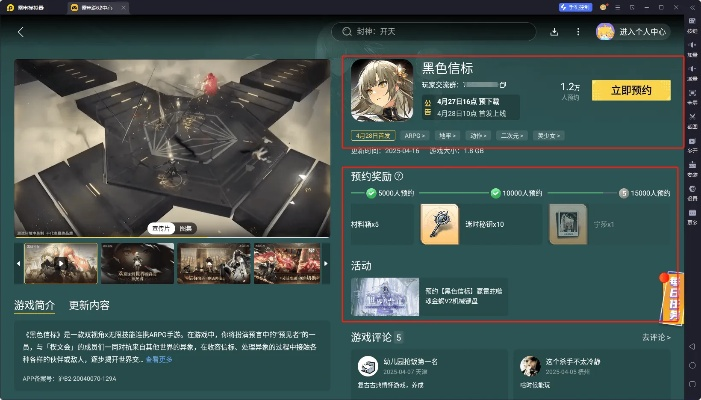Click the game icon of 黑色信标
The width and height of the screenshot is (701, 400).
(x=382, y=90)
